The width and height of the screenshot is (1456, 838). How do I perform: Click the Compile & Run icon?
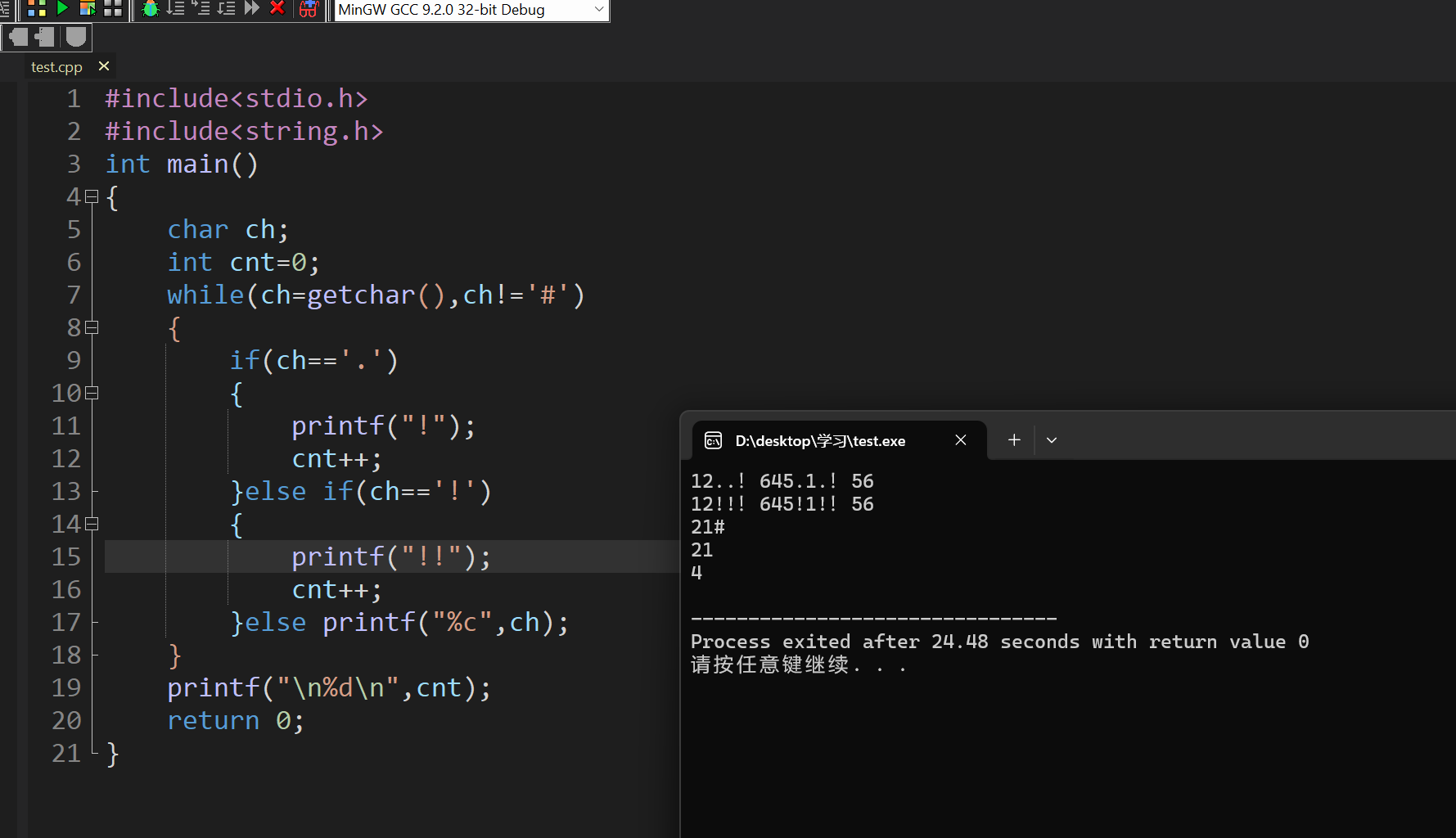coord(88,9)
